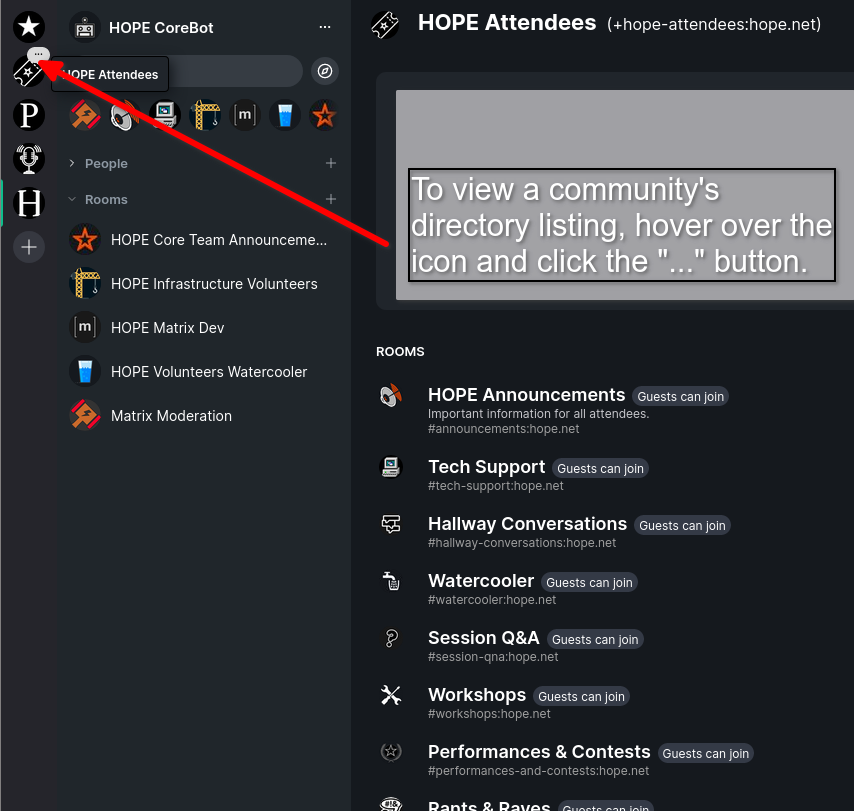854x811 pixels.
Task: Open the Tech Support room listing
Action: click(486, 467)
